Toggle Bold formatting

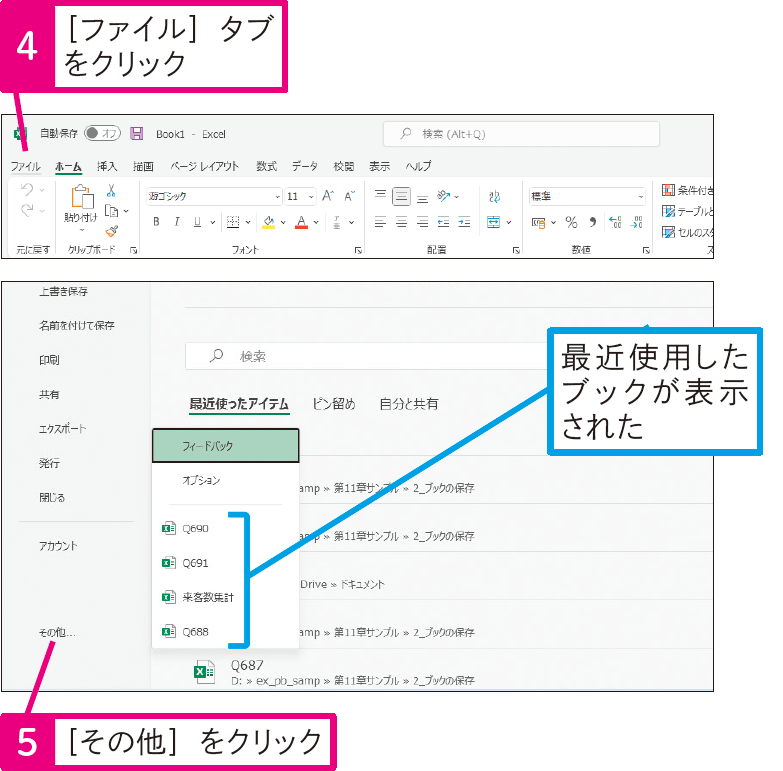[x=156, y=222]
